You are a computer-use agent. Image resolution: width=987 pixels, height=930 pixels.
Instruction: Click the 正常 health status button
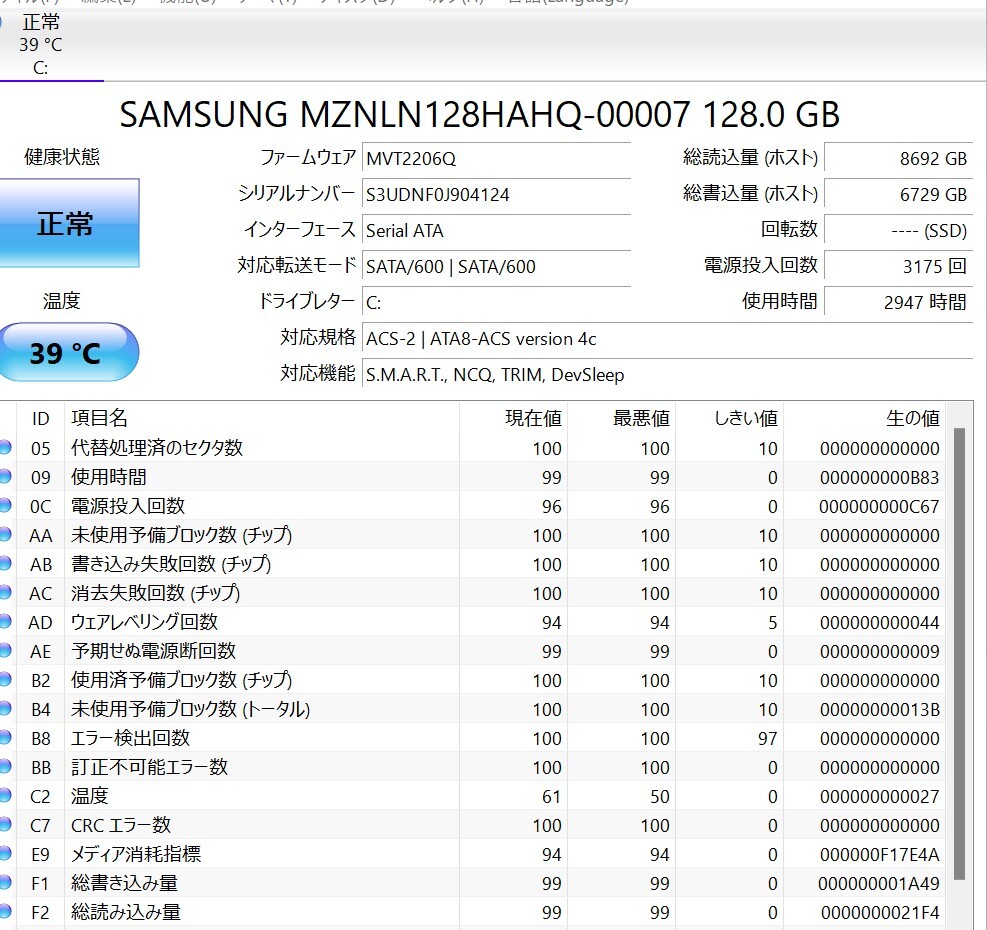tap(66, 223)
